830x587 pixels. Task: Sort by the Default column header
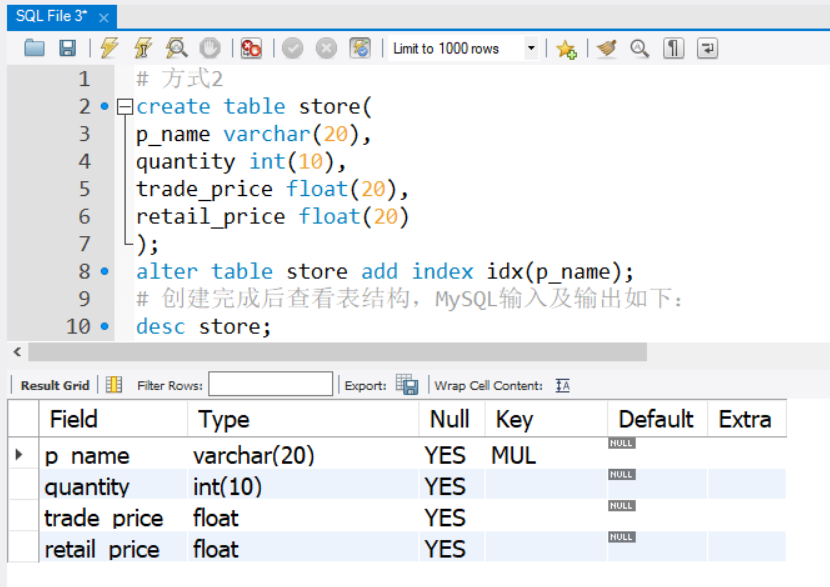[657, 419]
